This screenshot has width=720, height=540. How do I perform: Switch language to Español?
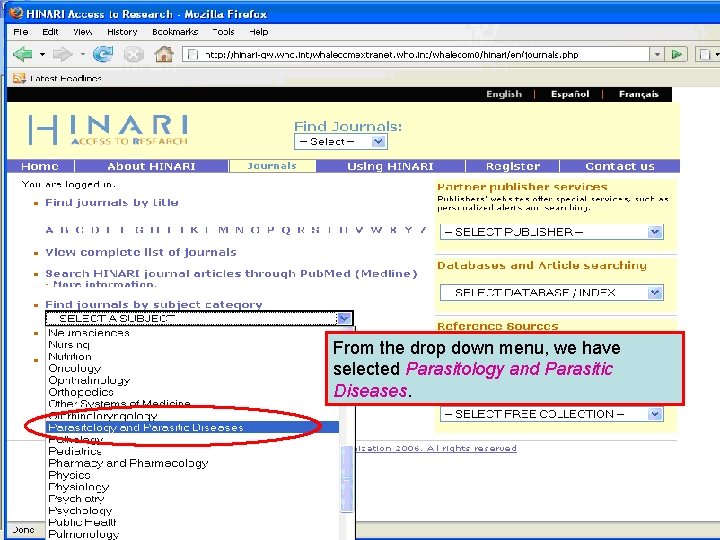[570, 94]
